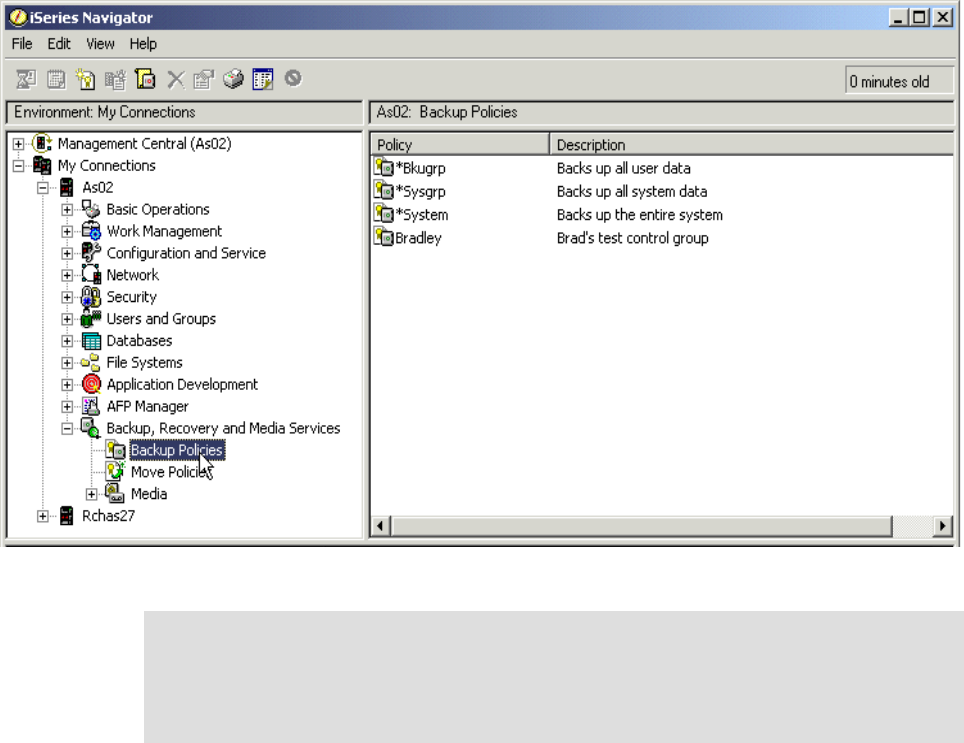Sort by the Policy column header
Screen dimensions: 964x743
tap(460, 144)
